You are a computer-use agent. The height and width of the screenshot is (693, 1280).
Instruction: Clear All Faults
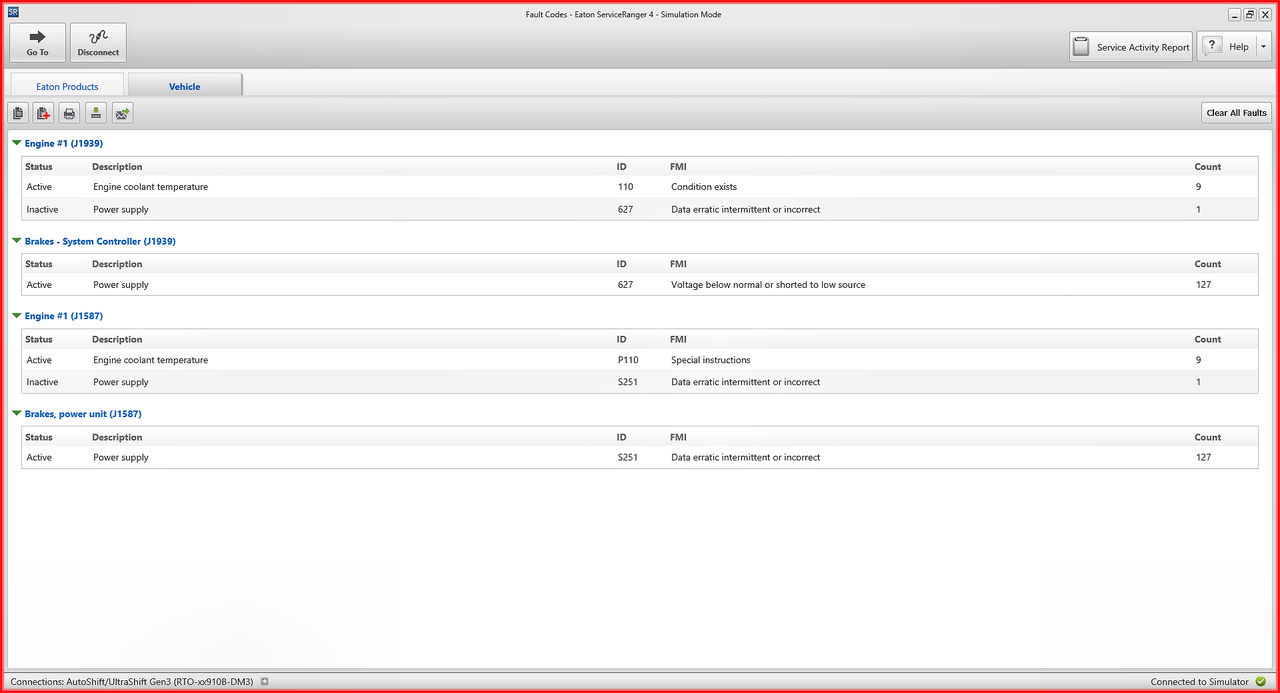[x=1236, y=113]
